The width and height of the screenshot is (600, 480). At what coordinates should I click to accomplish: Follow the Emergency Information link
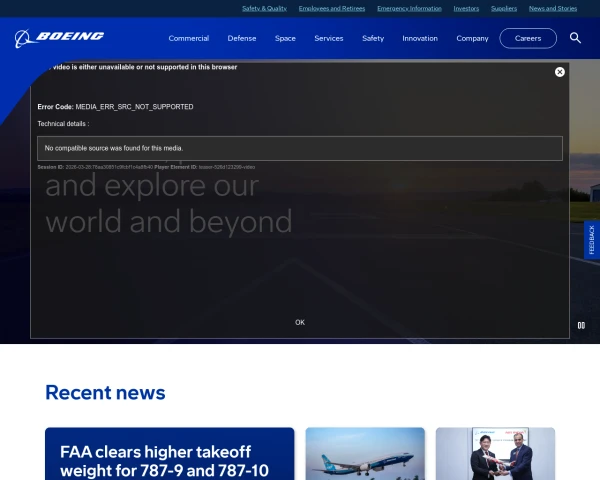409,8
